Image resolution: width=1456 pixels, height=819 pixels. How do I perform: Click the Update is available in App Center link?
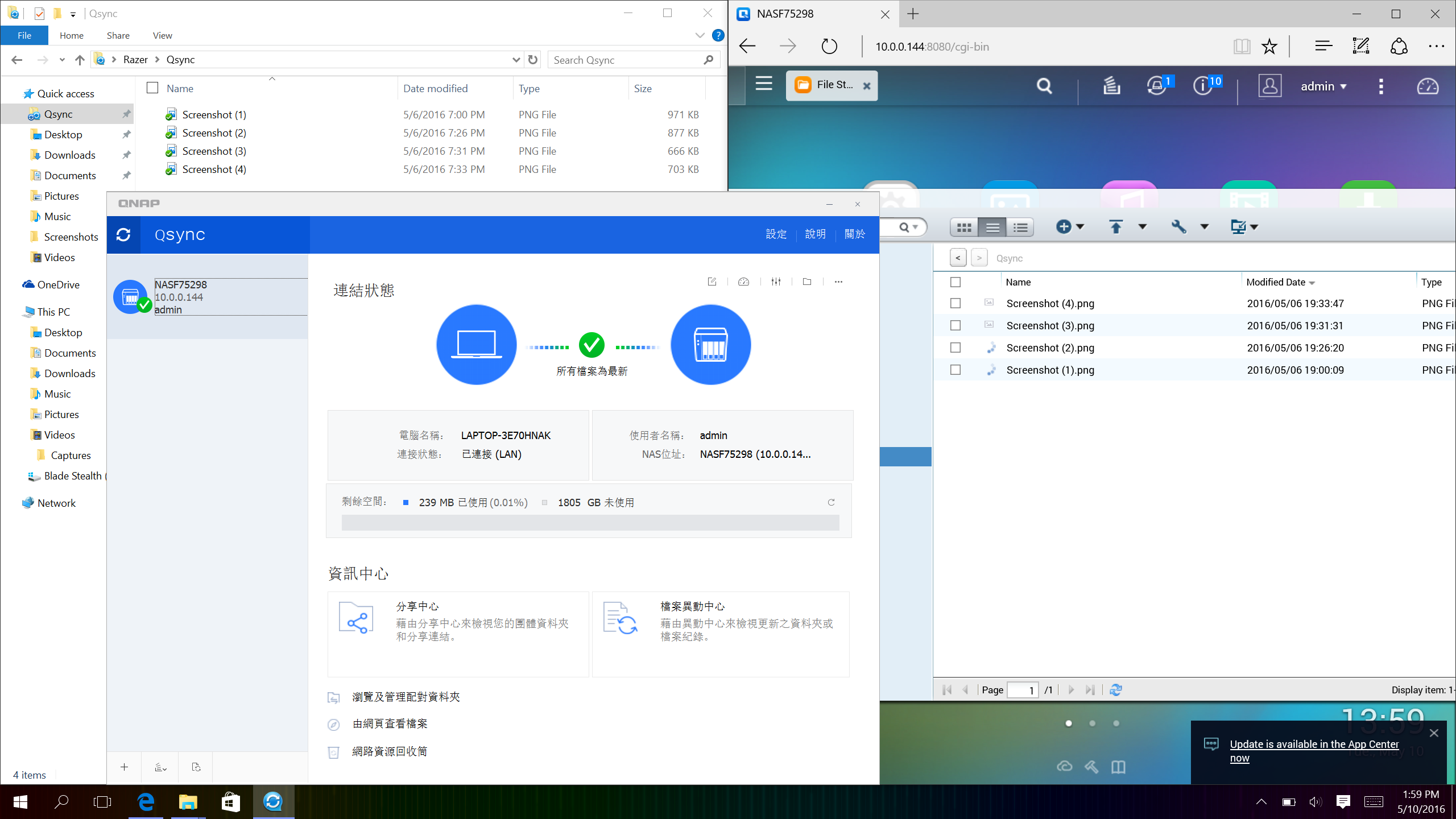(x=1314, y=751)
